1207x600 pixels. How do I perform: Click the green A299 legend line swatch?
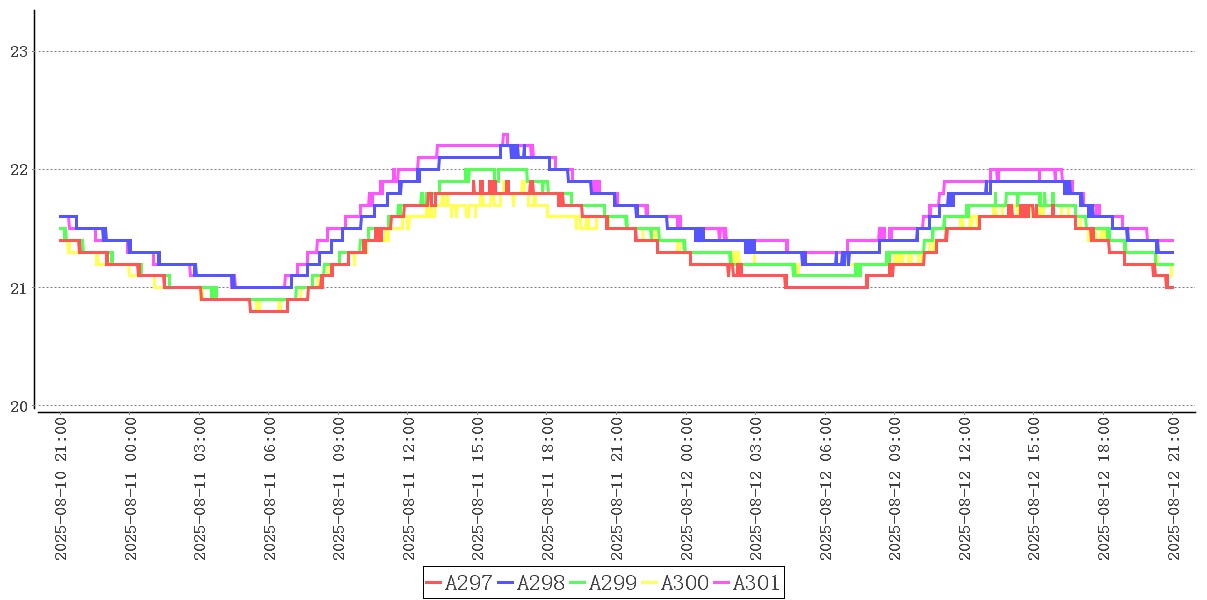coord(578,583)
